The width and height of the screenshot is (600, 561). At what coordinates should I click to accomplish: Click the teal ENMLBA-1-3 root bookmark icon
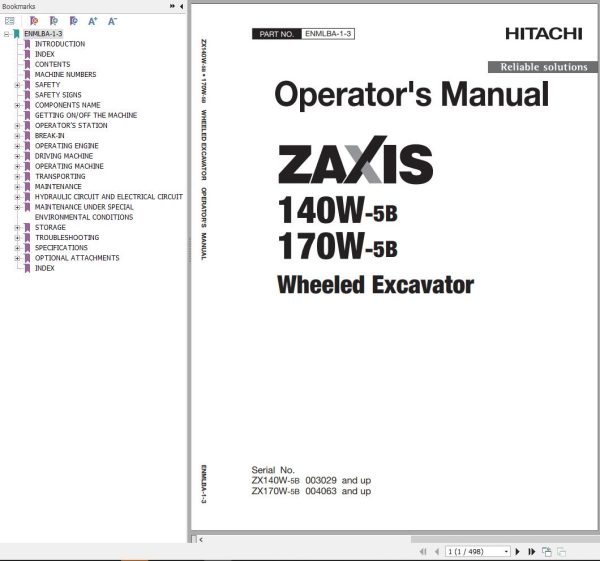16,34
